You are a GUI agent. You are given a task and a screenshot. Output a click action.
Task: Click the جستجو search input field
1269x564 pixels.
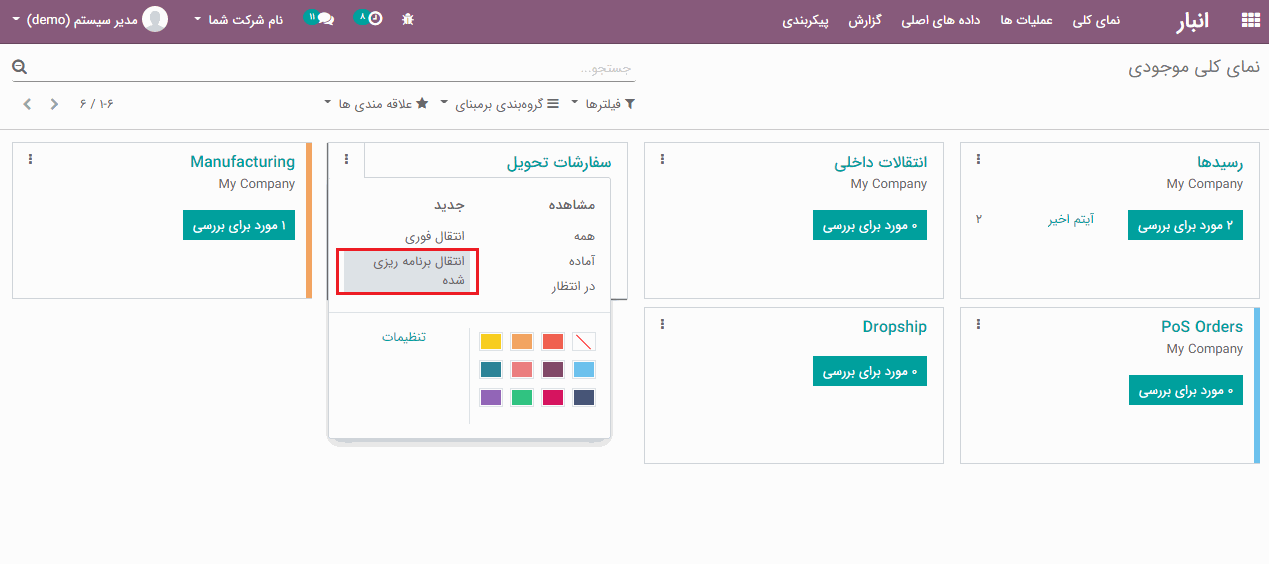tap(335, 68)
